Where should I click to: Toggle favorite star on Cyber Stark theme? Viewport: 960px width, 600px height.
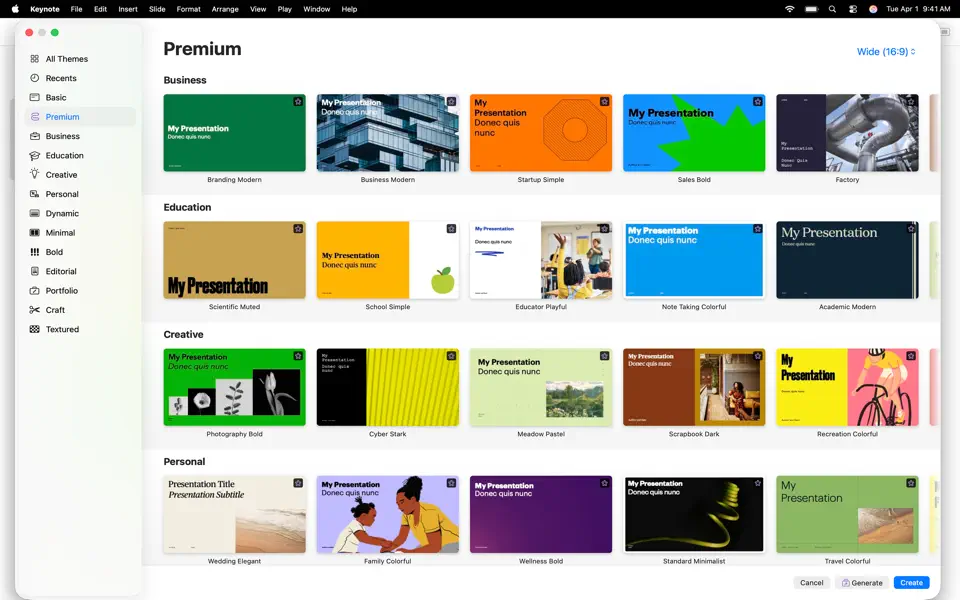click(x=451, y=356)
